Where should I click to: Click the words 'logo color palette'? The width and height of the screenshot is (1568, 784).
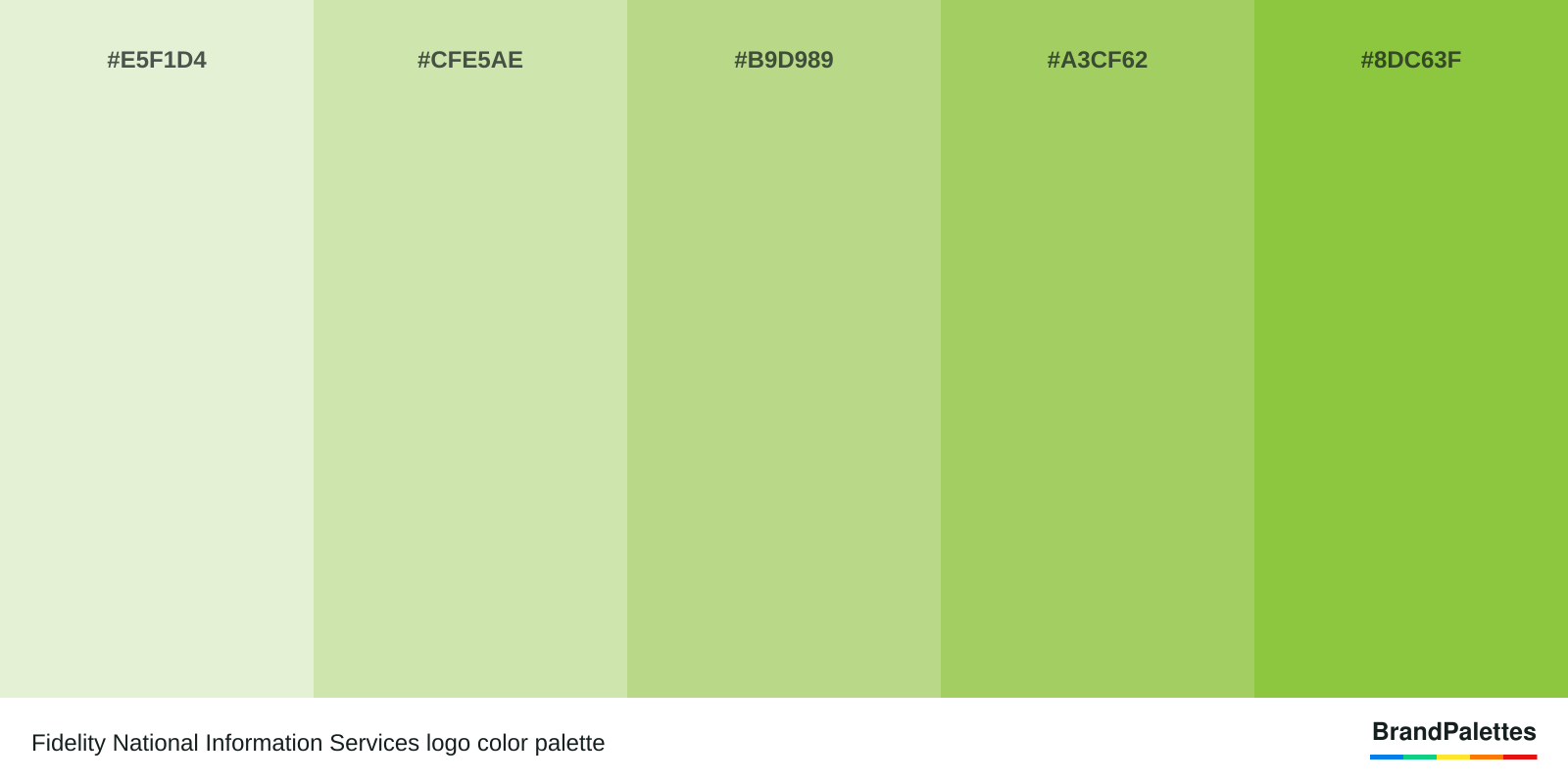coord(515,743)
